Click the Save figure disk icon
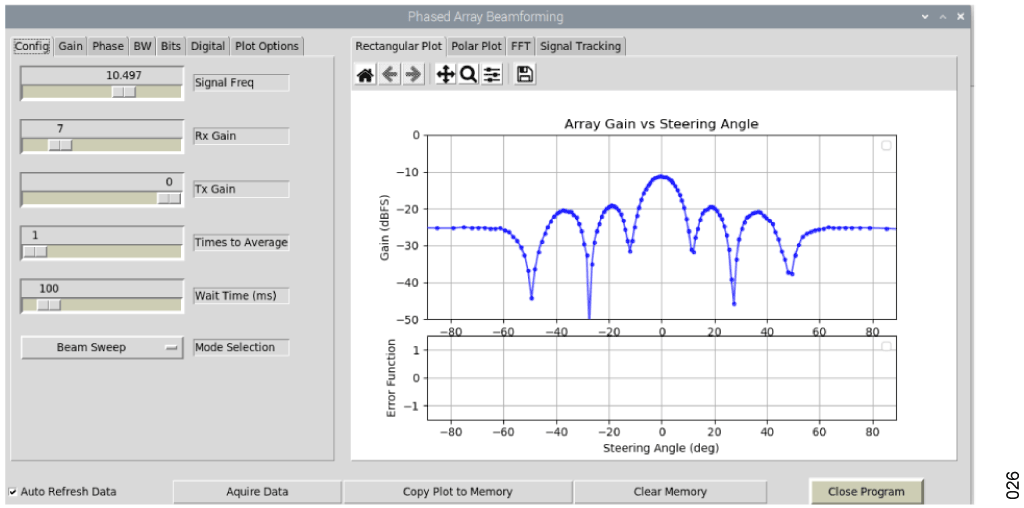The width and height of the screenshot is (1024, 508). [x=525, y=75]
